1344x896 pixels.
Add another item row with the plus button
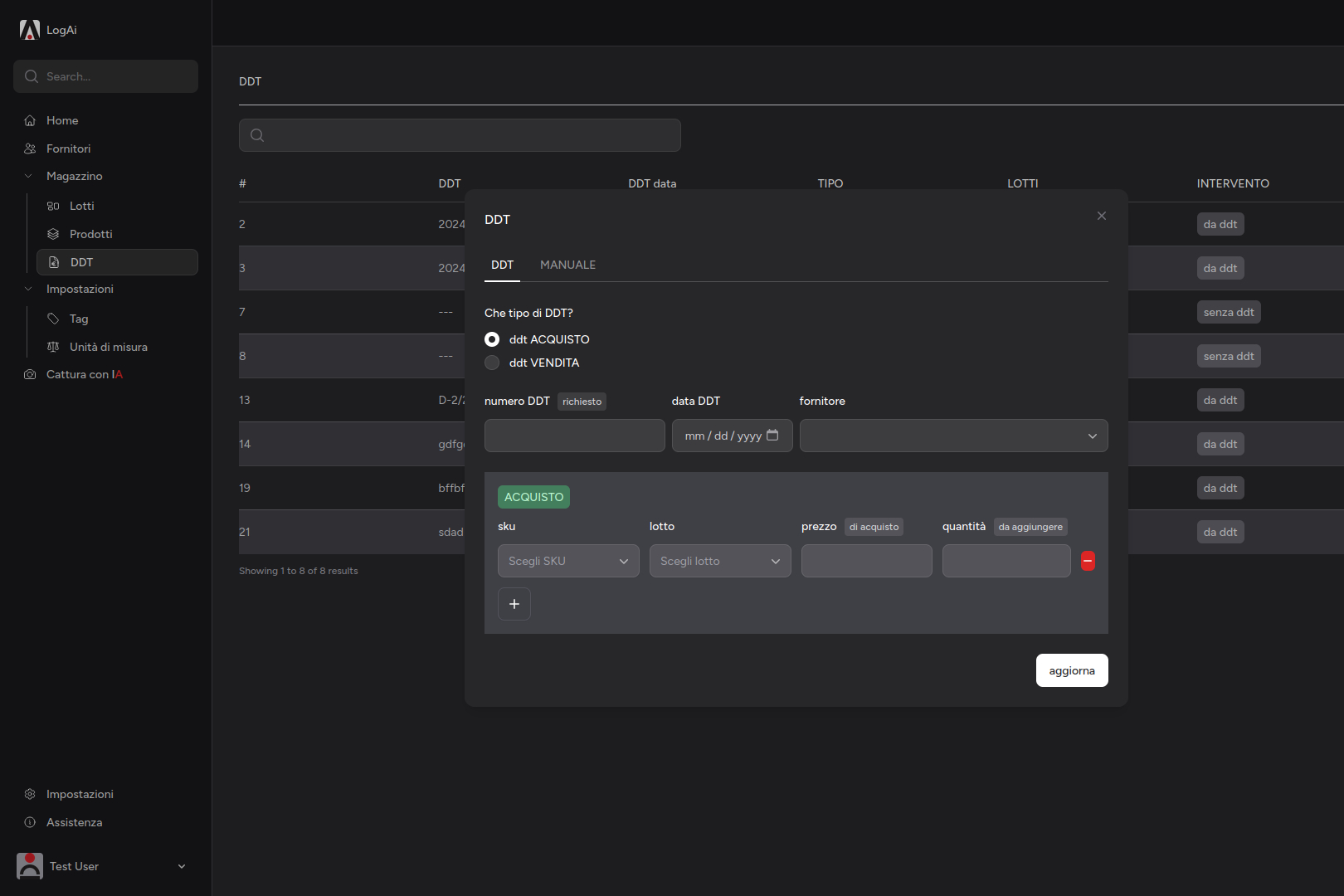(514, 604)
